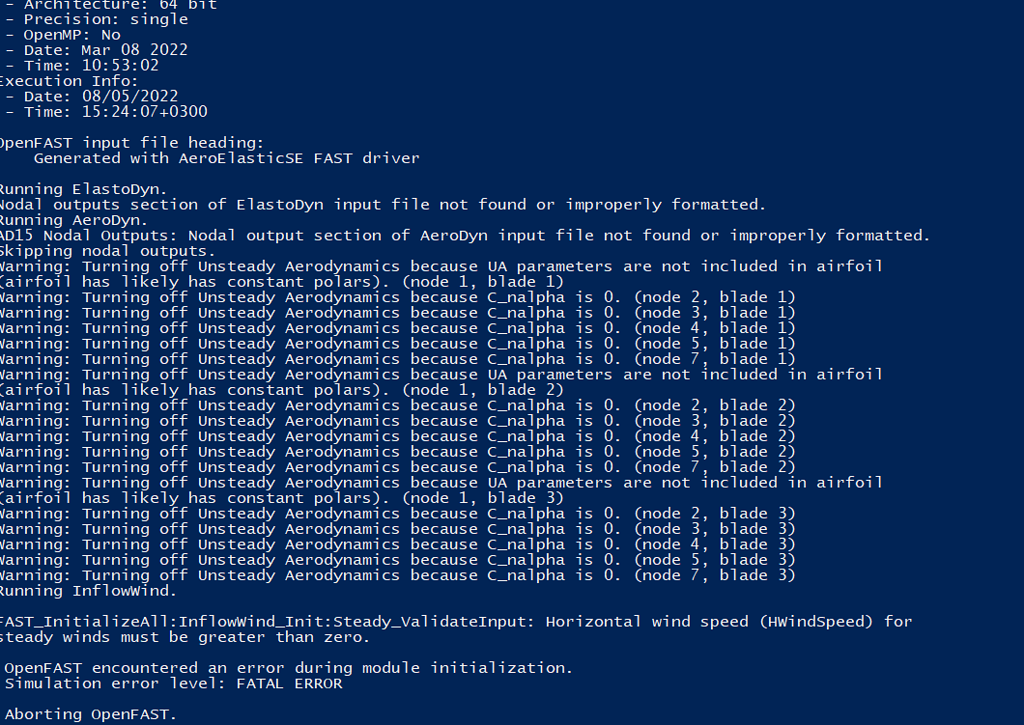Click the 'Aborting OpenFAST.' line

point(91,715)
